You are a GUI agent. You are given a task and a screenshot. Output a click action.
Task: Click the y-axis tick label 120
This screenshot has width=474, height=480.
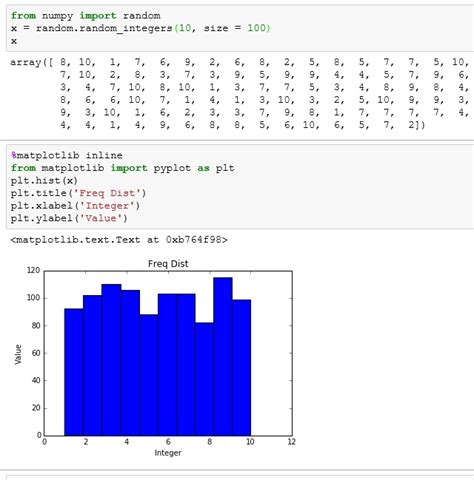(33, 270)
